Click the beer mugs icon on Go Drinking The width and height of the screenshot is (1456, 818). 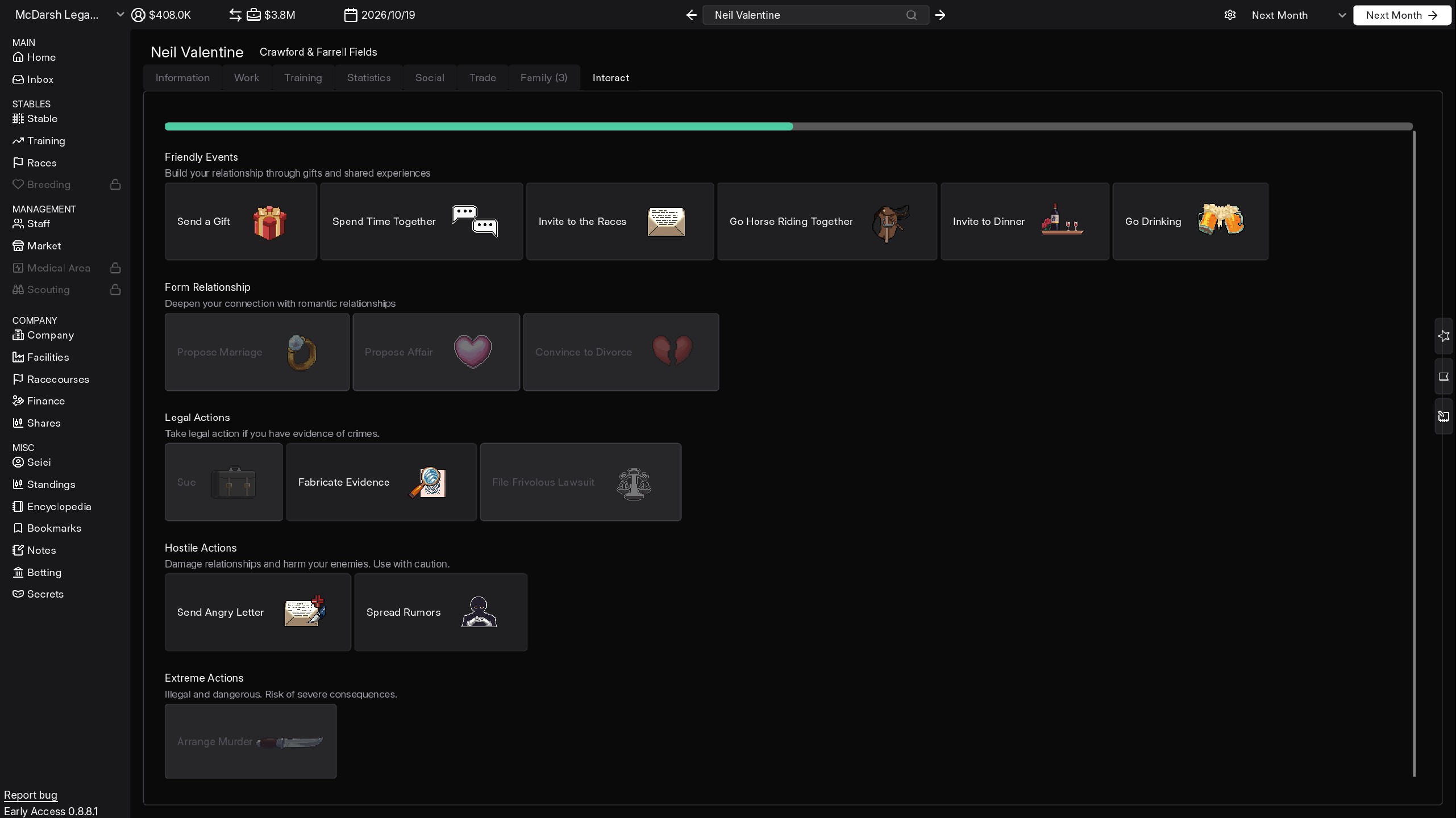point(1220,220)
